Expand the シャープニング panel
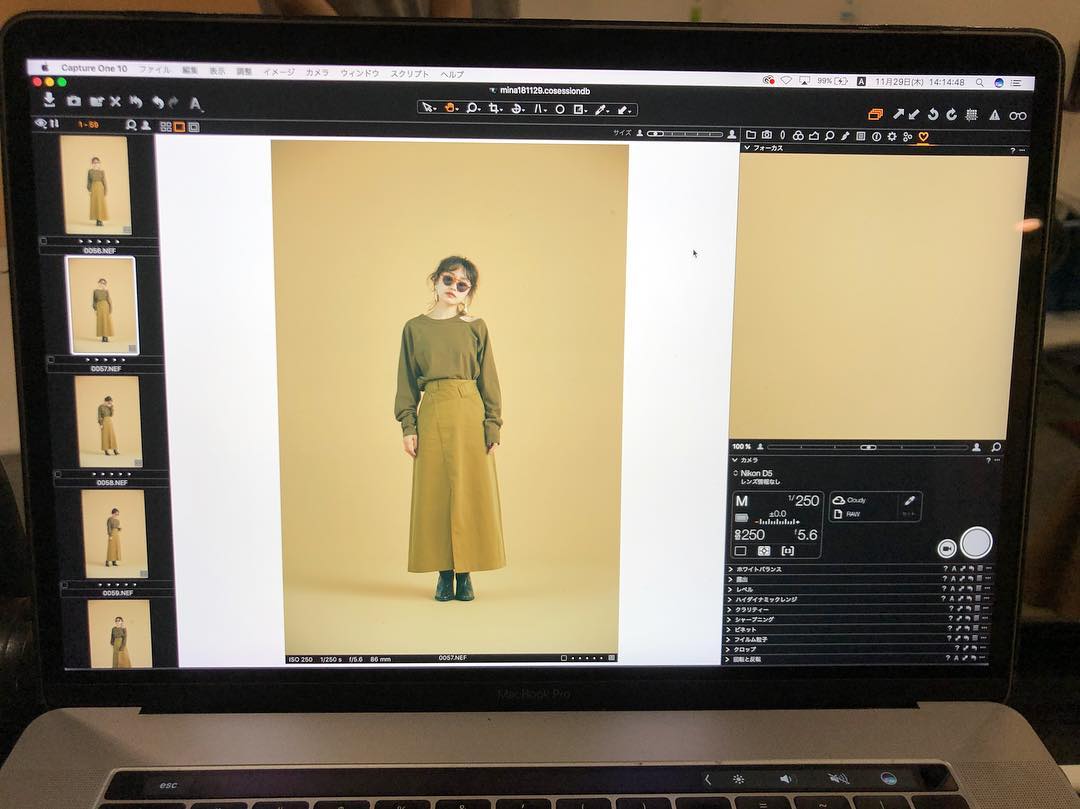1080x809 pixels. (730, 620)
